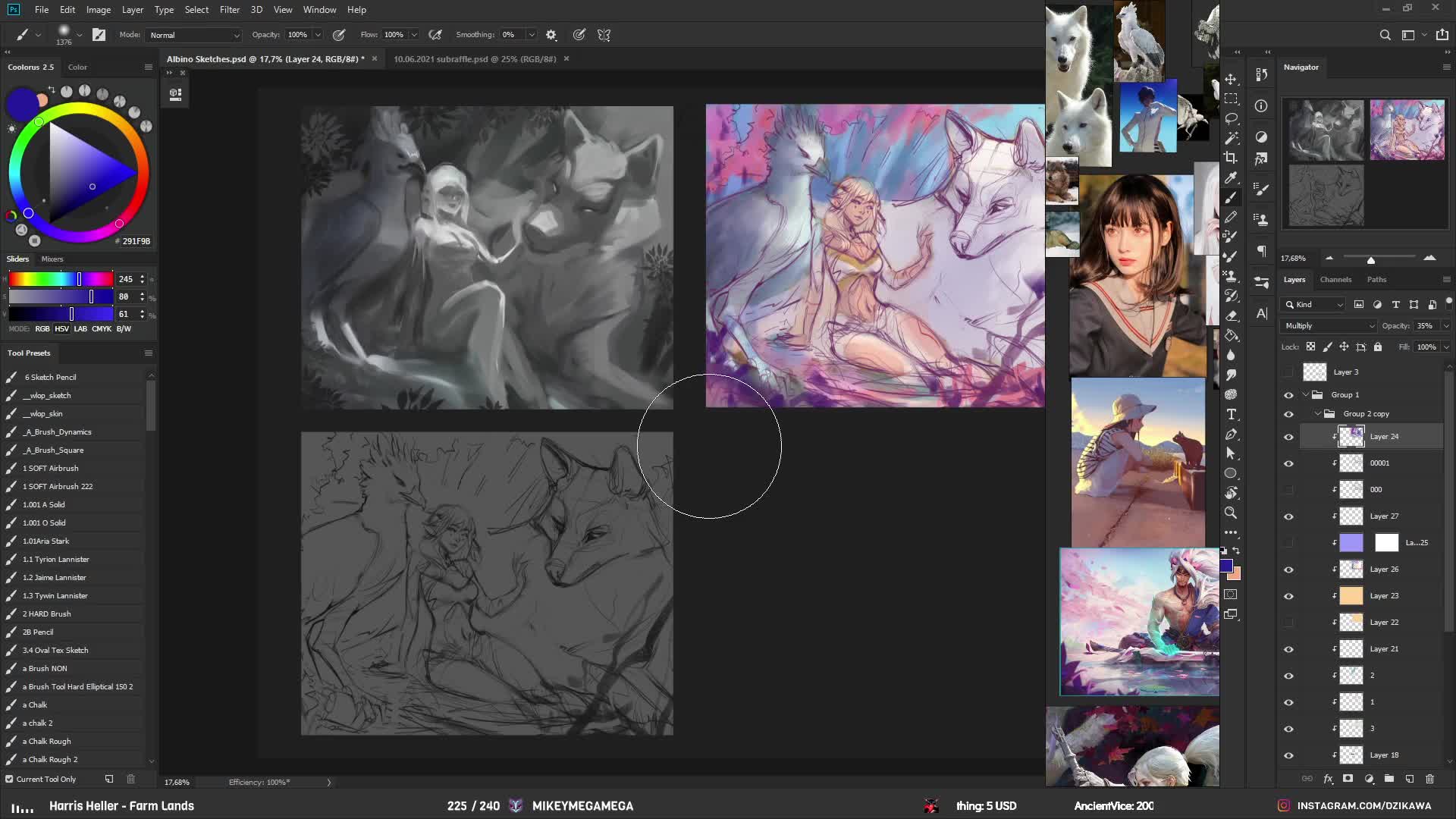Add a layer mask
This screenshot has height=819, width=1456.
click(1348, 779)
